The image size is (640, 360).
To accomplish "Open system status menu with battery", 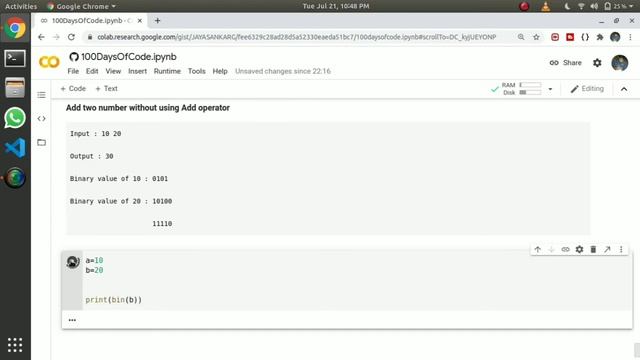I will pyautogui.click(x=619, y=6).
